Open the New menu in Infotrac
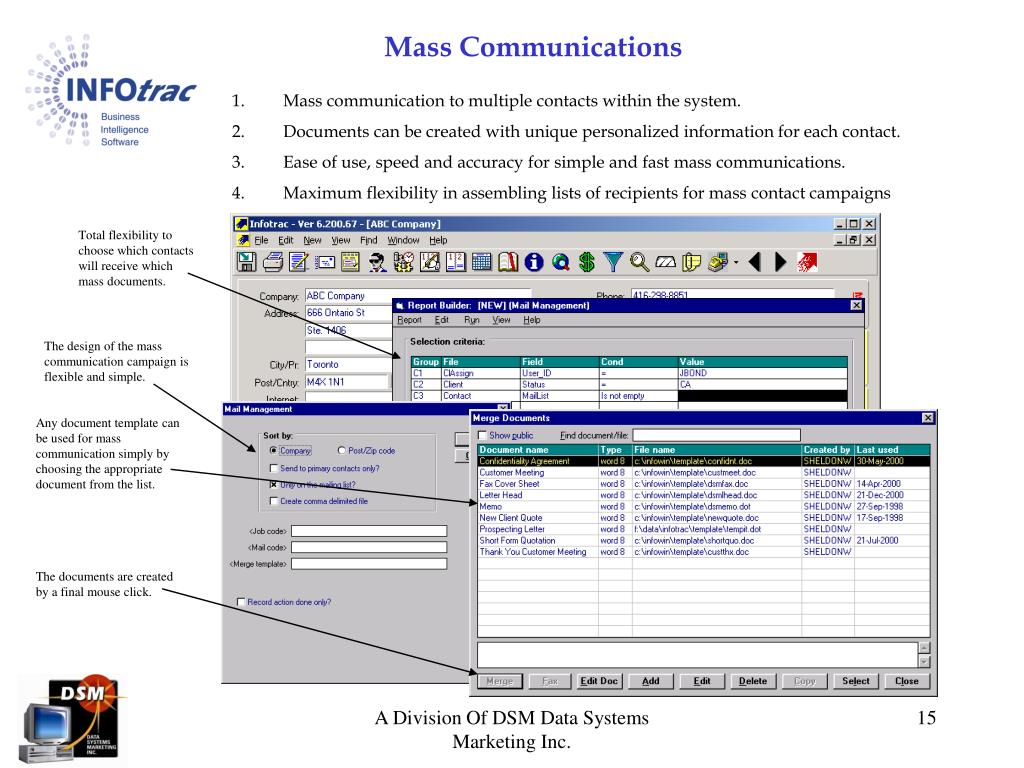This screenshot has height=768, width=1024. coord(312,240)
